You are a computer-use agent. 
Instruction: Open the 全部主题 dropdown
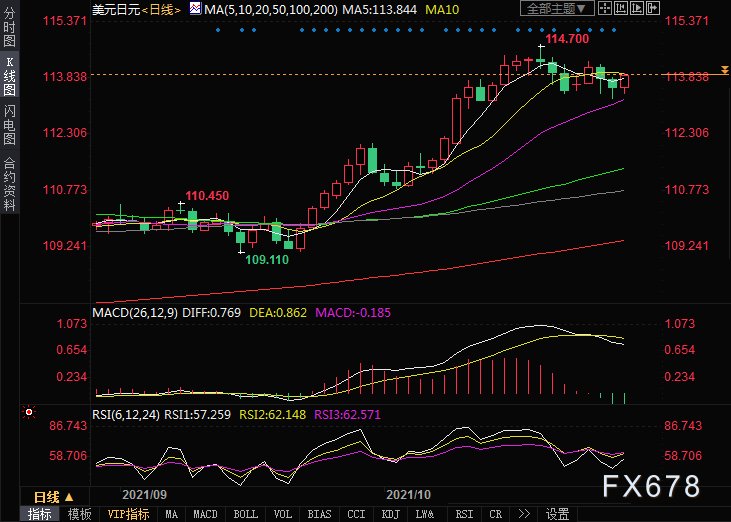click(x=557, y=8)
